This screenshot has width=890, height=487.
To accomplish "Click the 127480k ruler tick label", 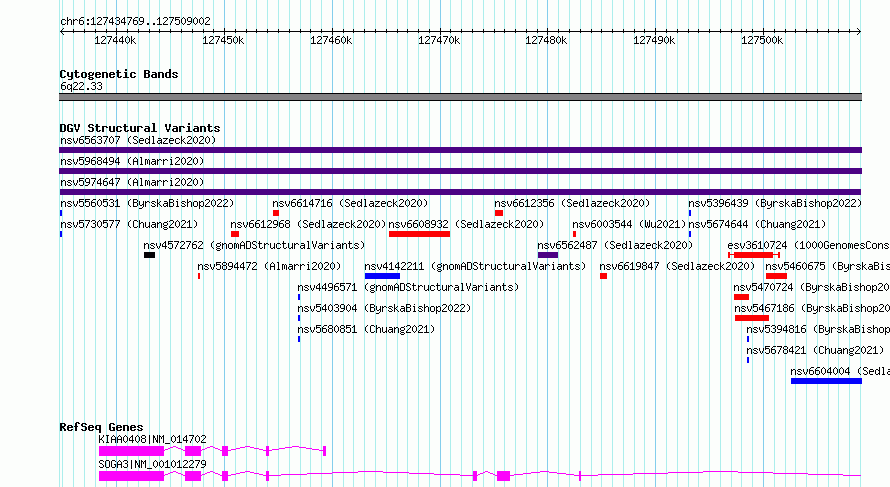I will 546,40.
